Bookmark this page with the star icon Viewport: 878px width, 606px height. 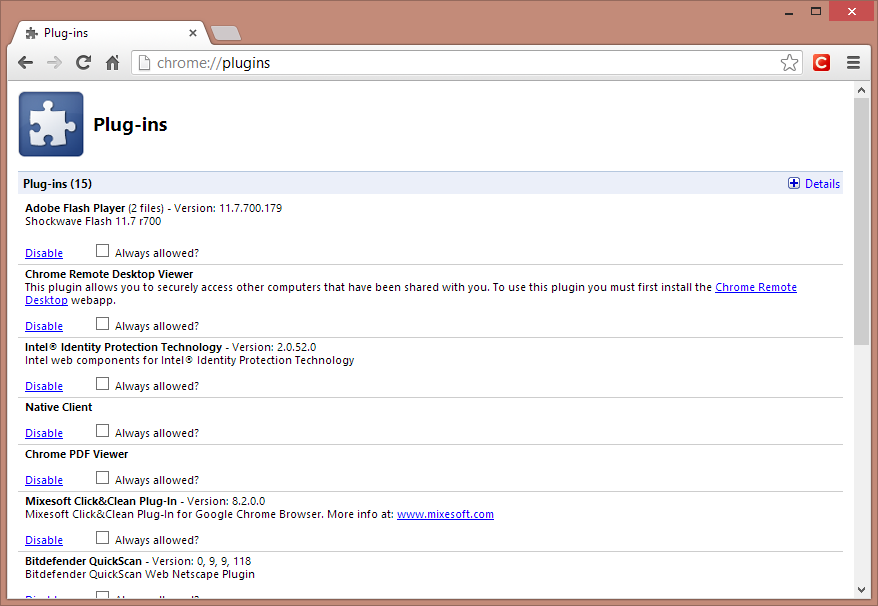pyautogui.click(x=789, y=63)
